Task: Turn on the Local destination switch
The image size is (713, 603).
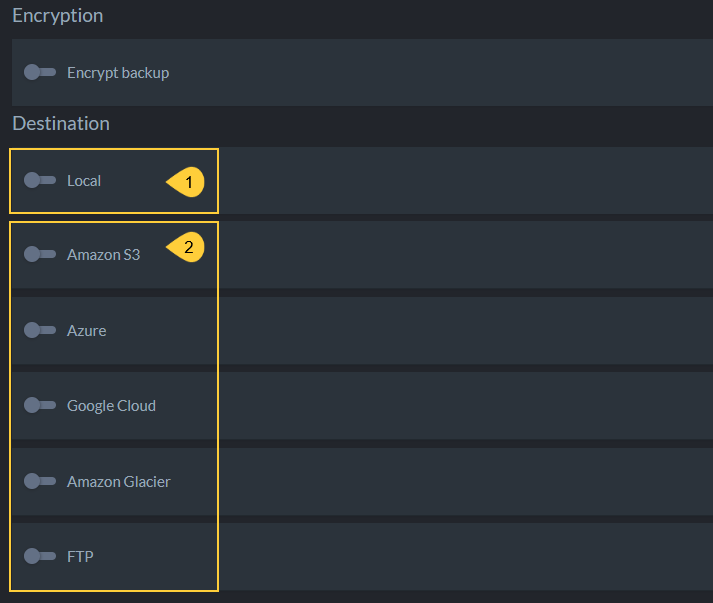Action: 40,180
